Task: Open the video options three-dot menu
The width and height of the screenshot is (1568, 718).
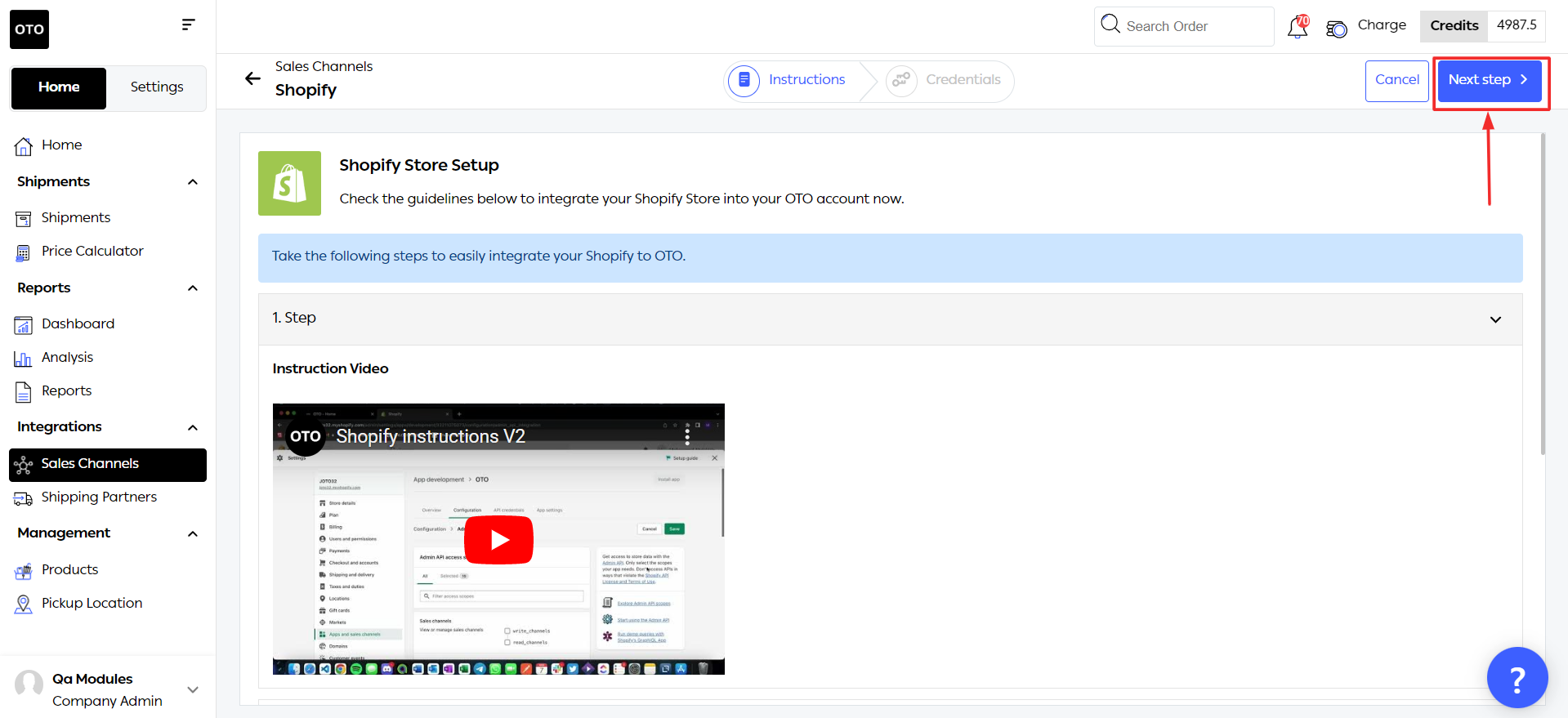Action: click(x=687, y=436)
